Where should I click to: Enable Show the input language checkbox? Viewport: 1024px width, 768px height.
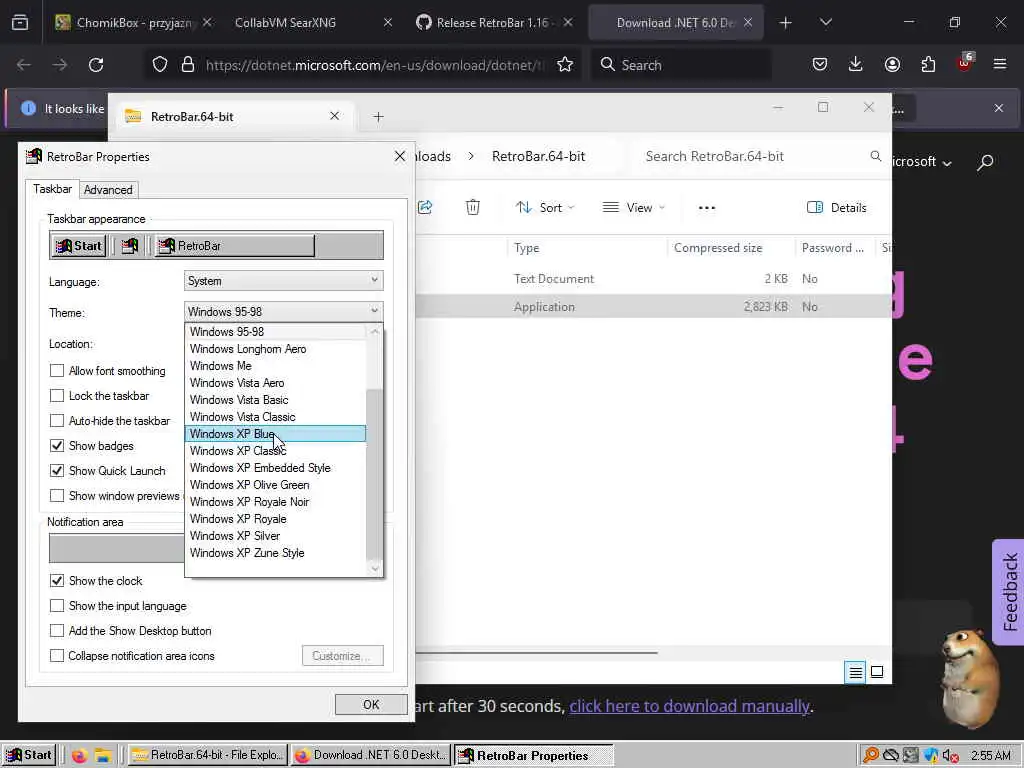[x=57, y=606]
